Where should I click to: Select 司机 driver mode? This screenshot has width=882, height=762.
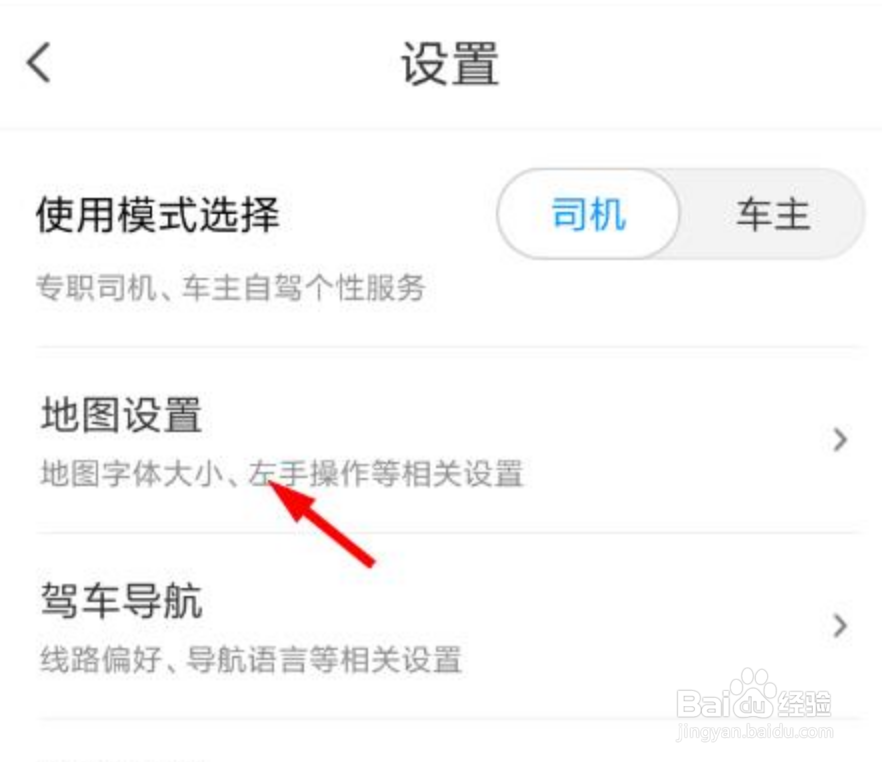tap(588, 214)
